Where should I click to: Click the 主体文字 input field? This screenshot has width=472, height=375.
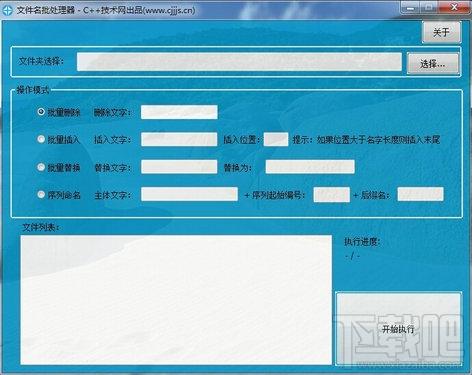pos(189,194)
